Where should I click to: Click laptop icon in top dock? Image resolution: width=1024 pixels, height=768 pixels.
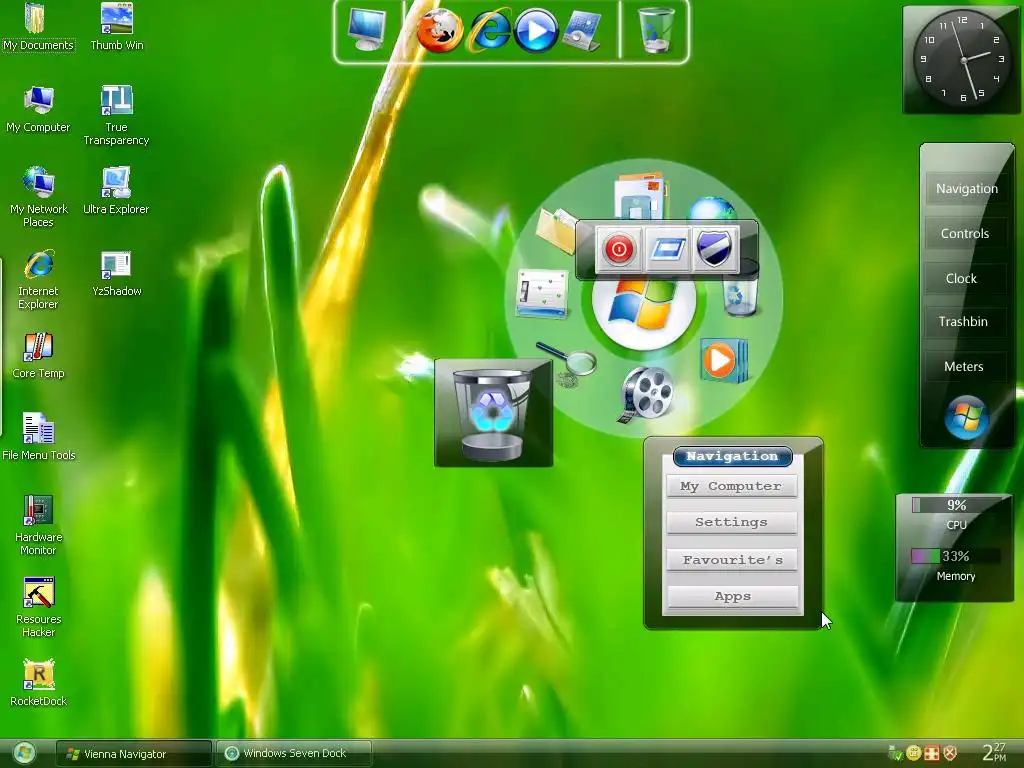click(581, 31)
